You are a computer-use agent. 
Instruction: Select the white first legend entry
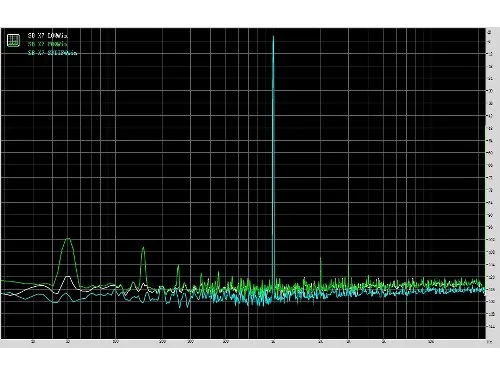[x=48, y=35]
